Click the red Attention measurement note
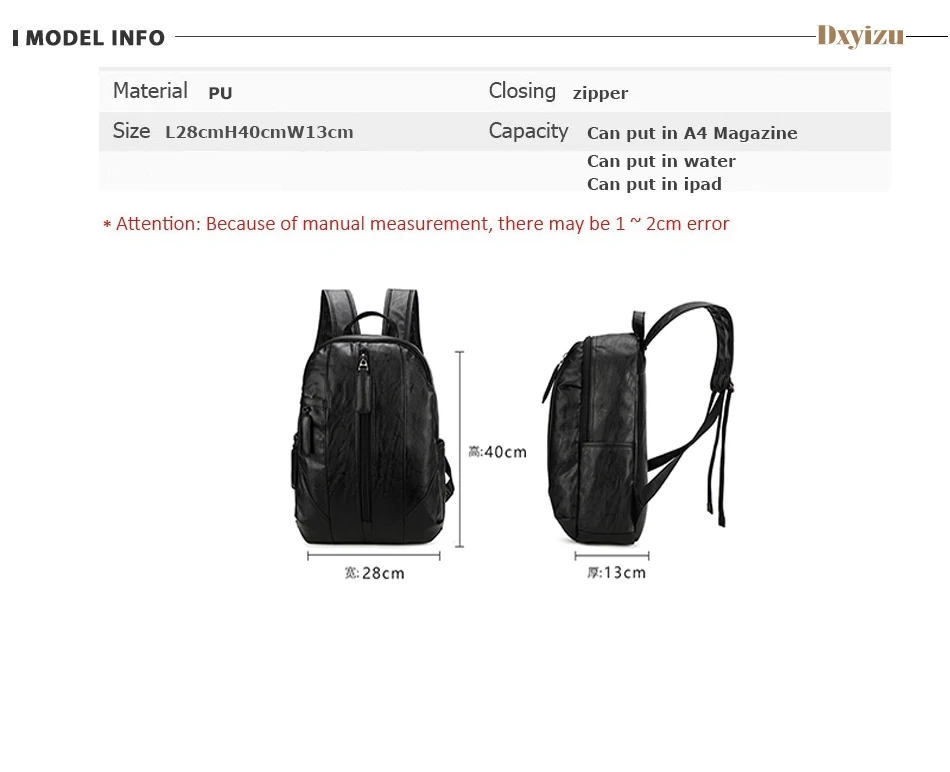The image size is (950, 772). point(416,224)
